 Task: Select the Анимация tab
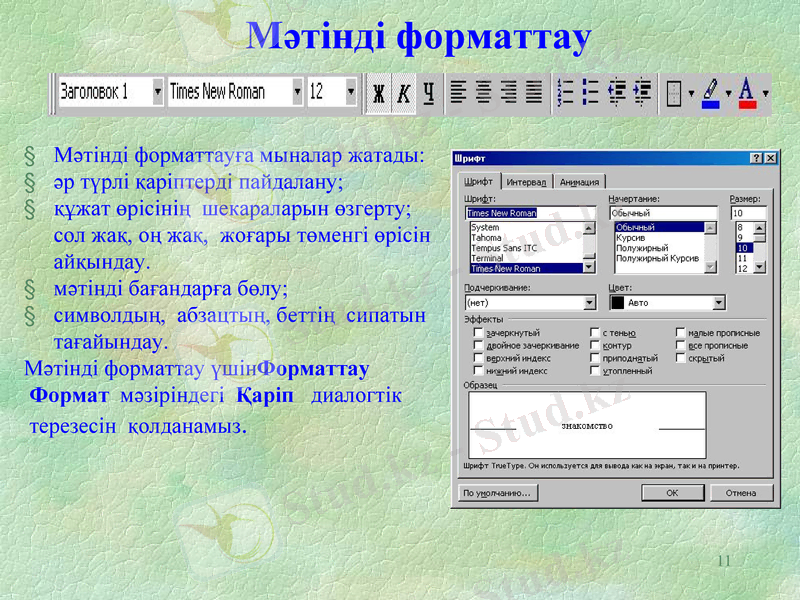(x=580, y=181)
